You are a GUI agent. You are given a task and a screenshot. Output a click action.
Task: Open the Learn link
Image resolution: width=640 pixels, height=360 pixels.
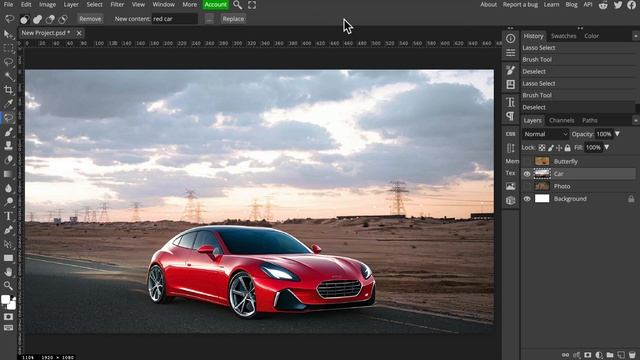click(551, 4)
